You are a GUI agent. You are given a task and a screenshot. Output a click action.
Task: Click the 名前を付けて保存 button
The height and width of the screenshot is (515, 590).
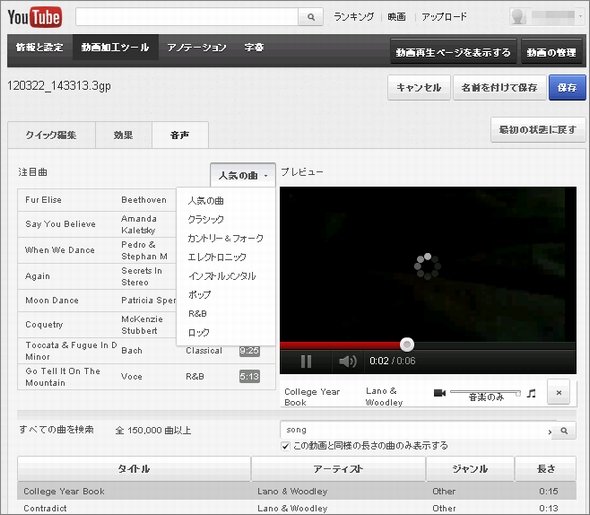click(499, 88)
